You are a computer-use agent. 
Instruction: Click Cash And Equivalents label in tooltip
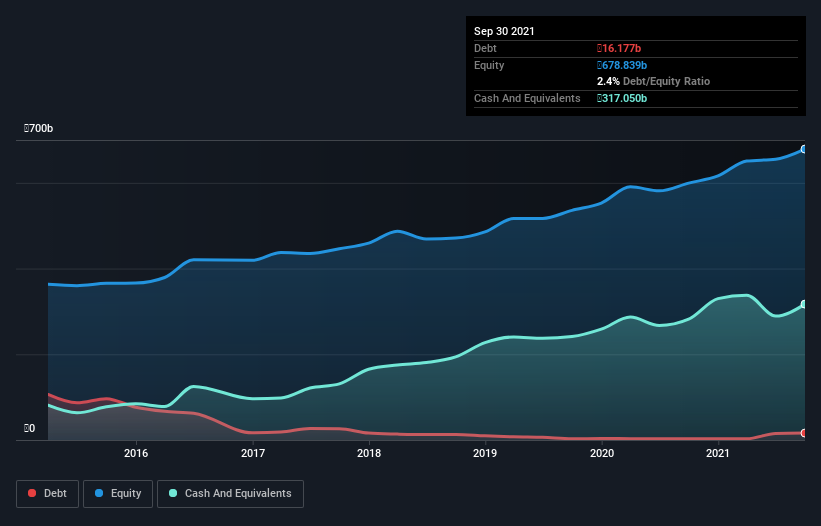point(527,98)
